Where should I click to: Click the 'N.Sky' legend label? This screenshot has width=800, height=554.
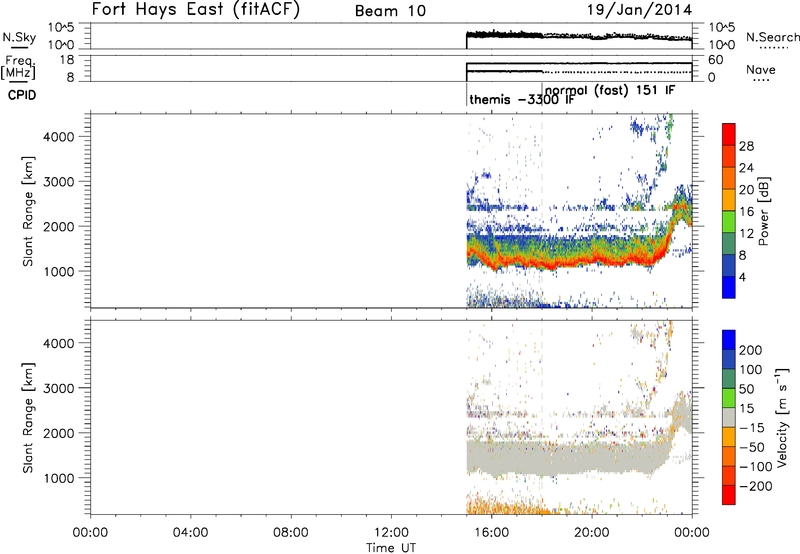(x=19, y=37)
